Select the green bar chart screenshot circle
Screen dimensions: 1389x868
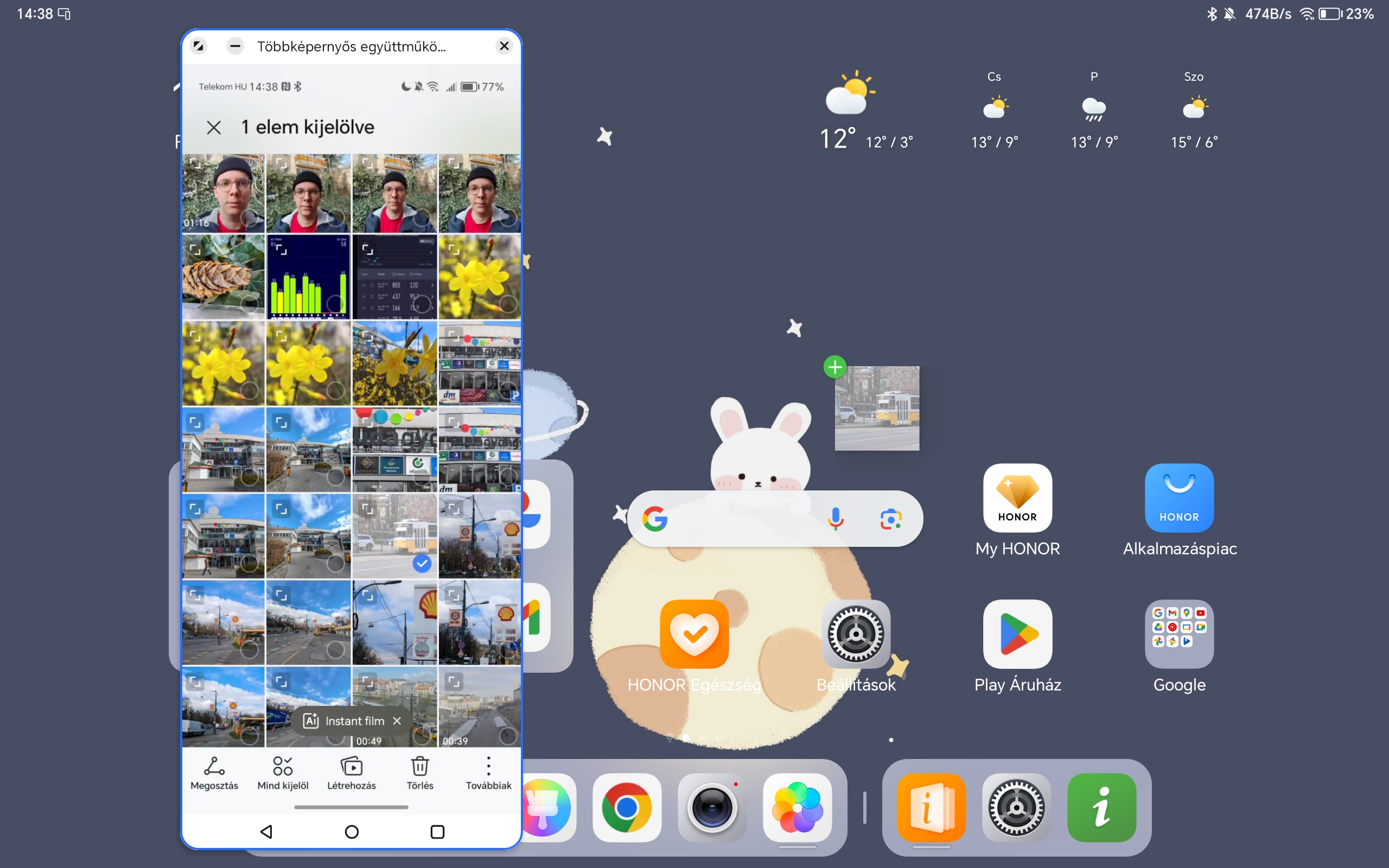335,304
